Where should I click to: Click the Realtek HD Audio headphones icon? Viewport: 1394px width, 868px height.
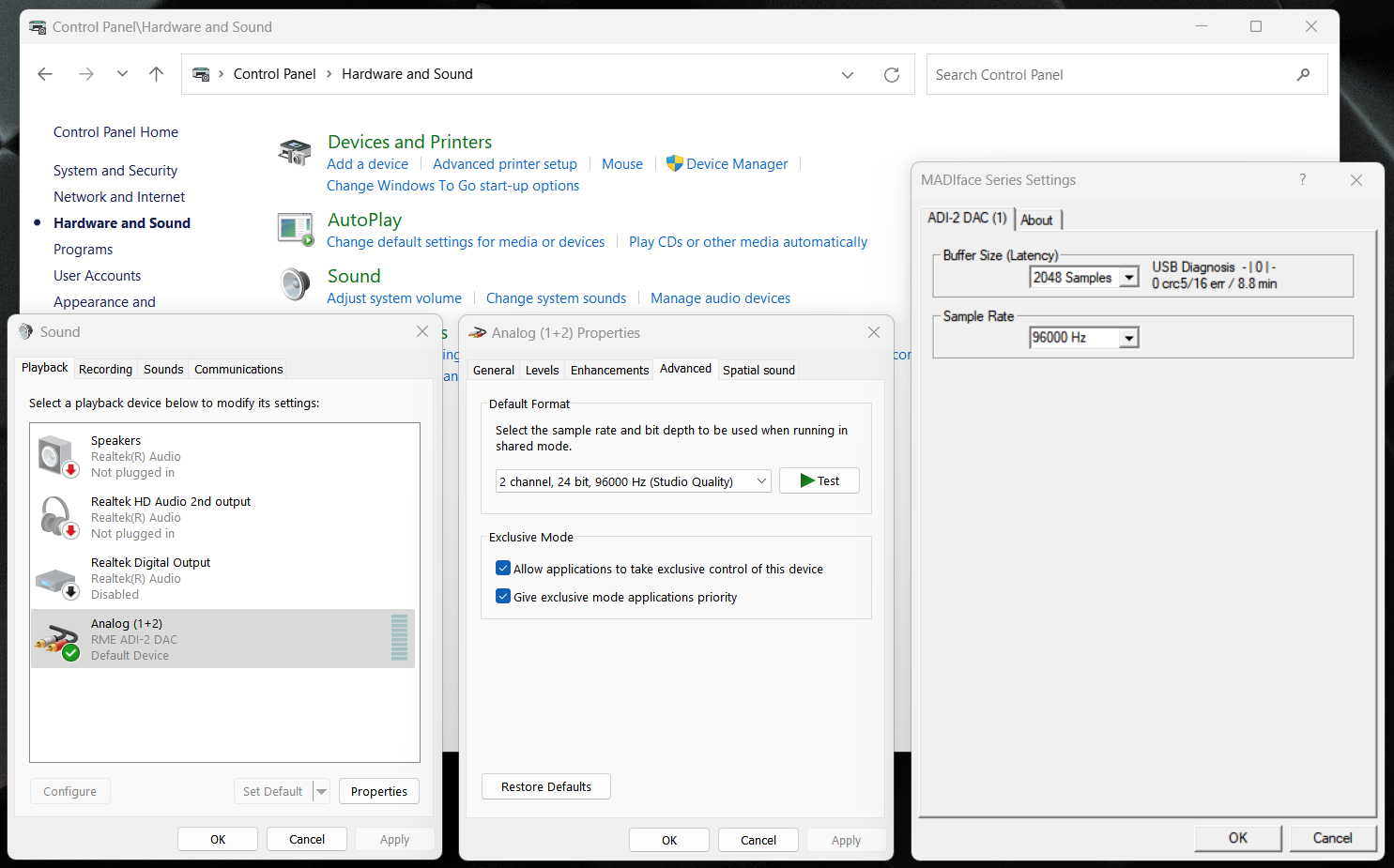[x=57, y=517]
